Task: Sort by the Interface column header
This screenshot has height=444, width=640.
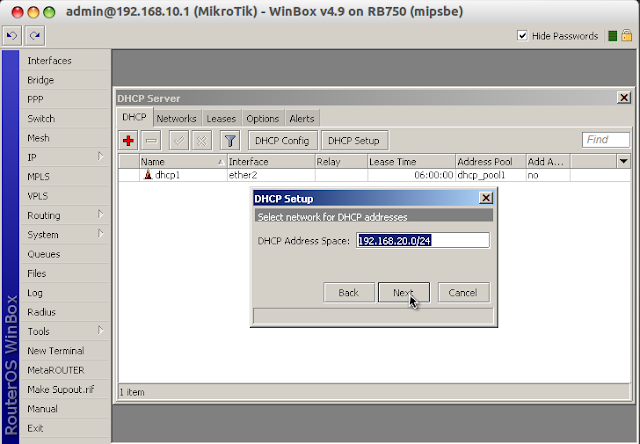Action: 271,162
